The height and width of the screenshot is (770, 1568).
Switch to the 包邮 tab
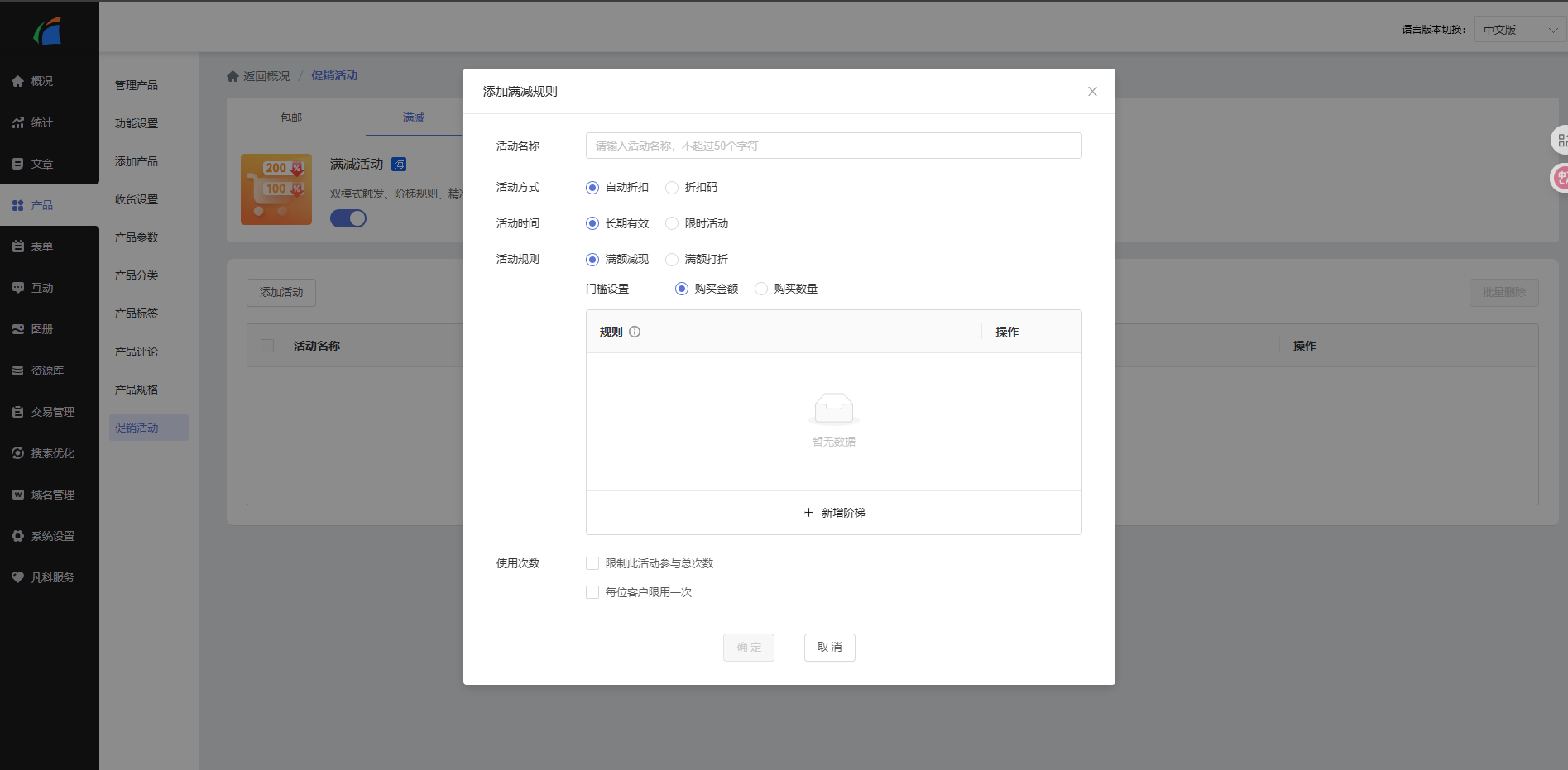click(291, 117)
